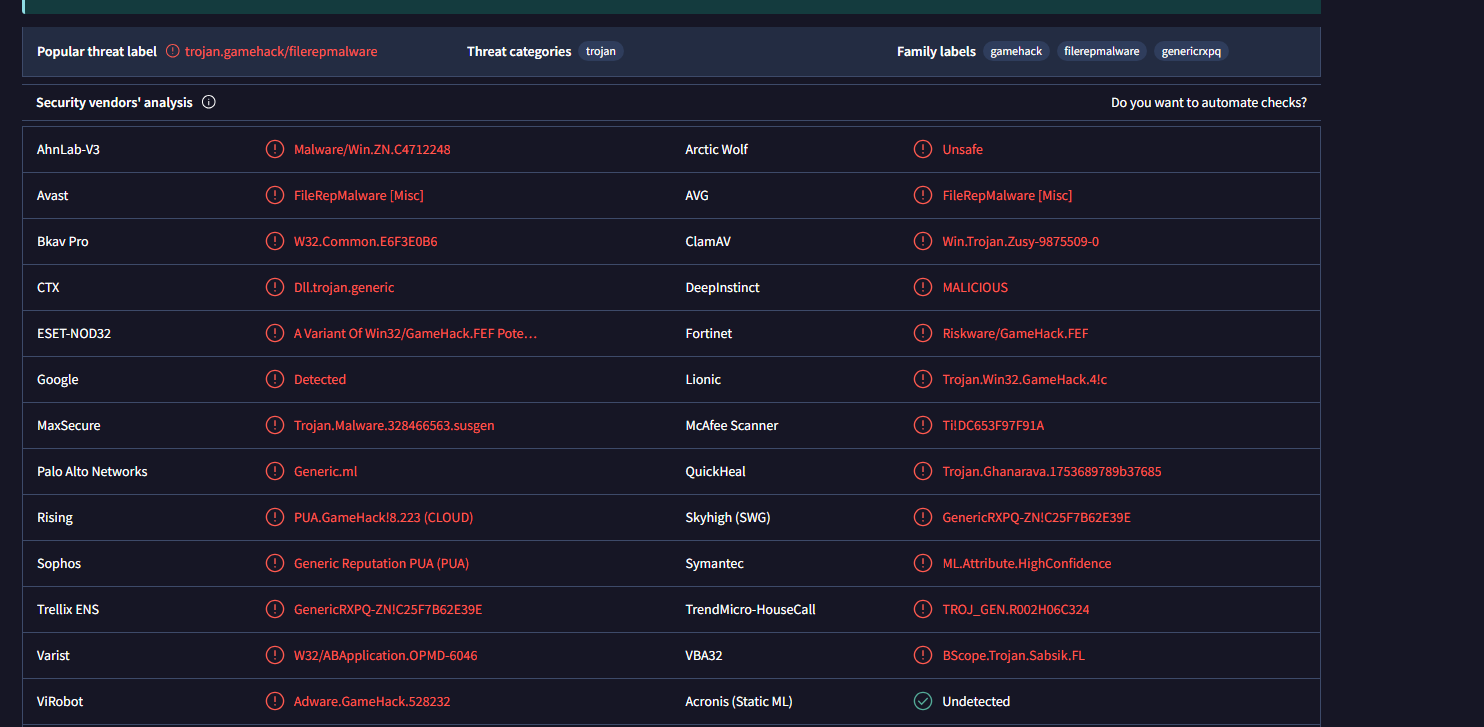Viewport: 1484px width, 727px height.
Task: Click AVG's FileRepMalware [Misc] detection
Action: point(1007,195)
